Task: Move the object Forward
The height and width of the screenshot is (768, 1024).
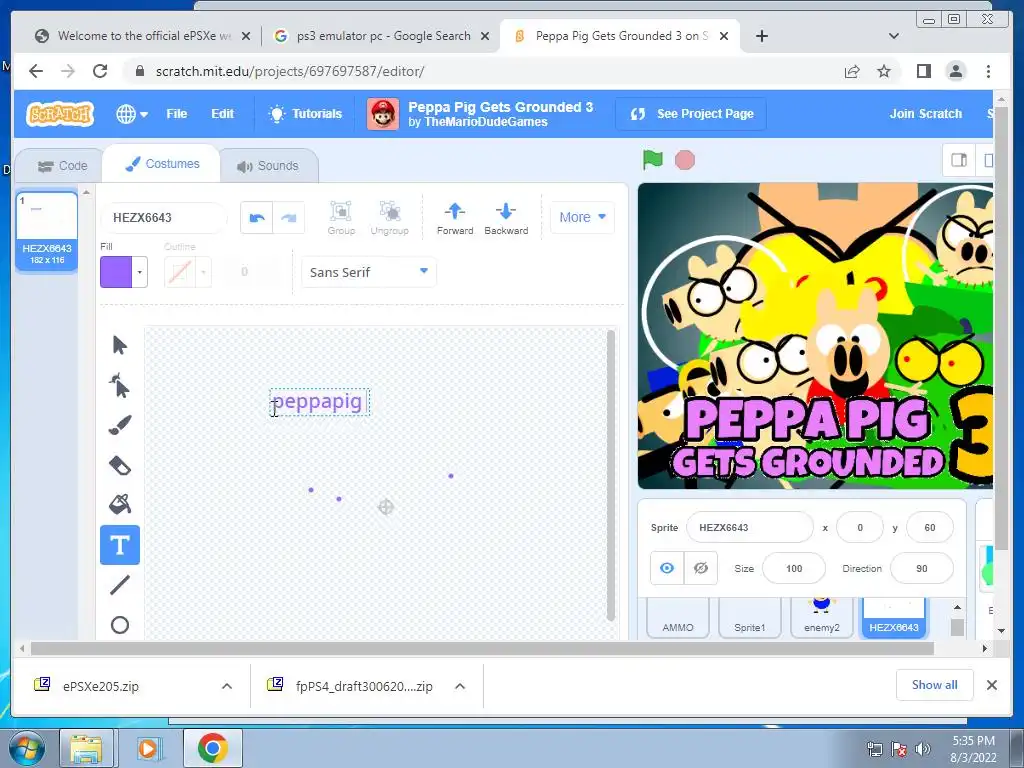Action: pos(455,217)
